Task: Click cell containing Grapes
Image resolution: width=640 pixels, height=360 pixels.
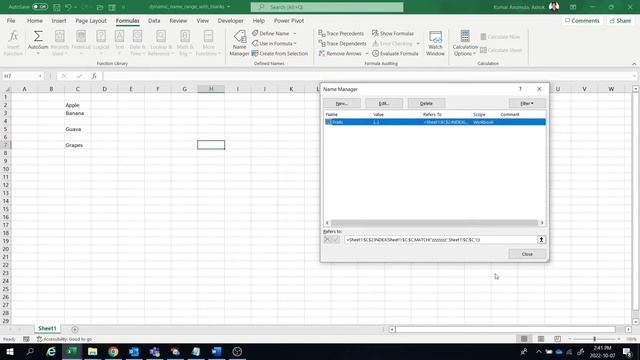Action: 78,145
